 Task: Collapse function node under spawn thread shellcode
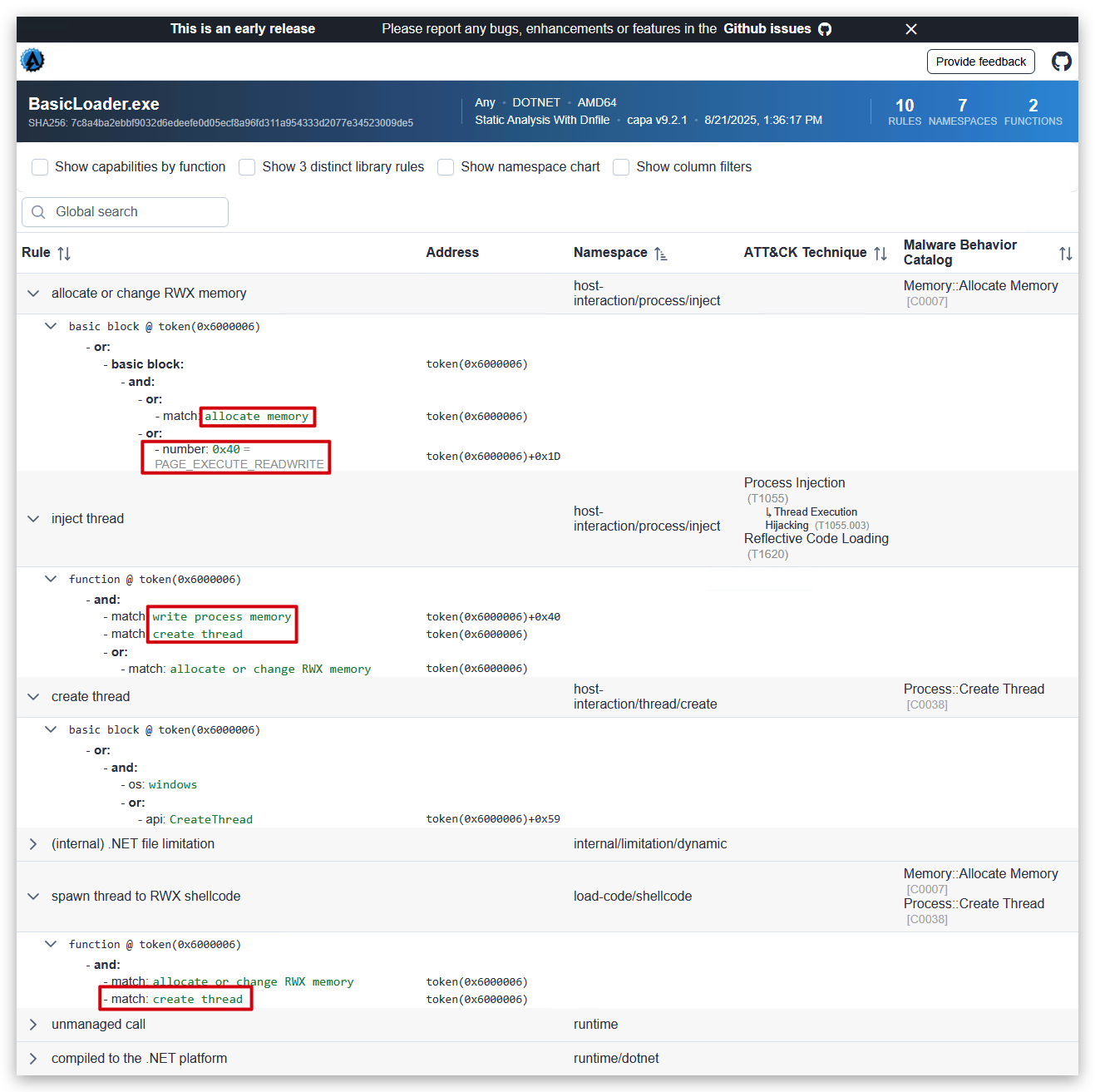point(51,944)
